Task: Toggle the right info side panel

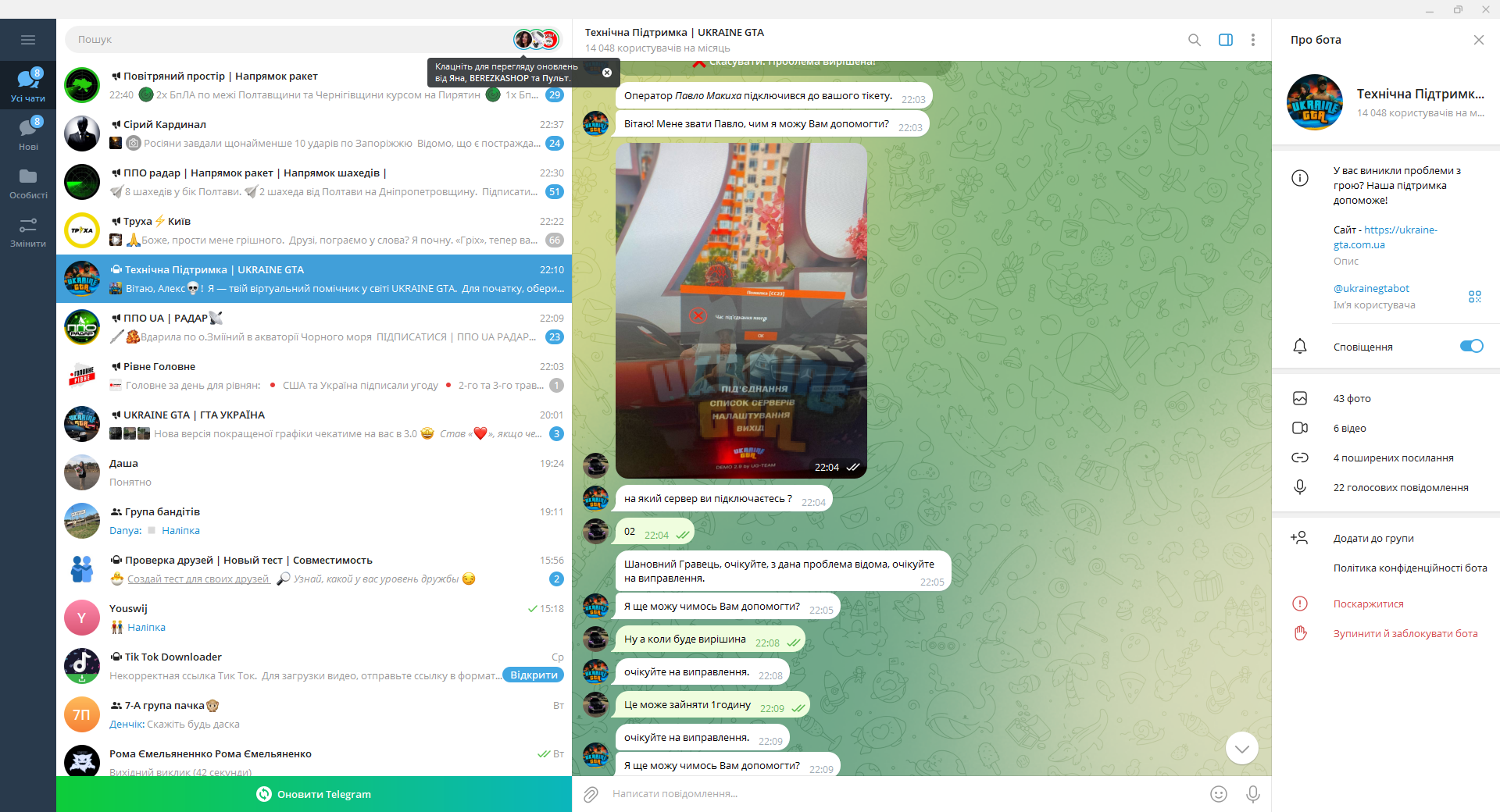Action: click(1226, 40)
